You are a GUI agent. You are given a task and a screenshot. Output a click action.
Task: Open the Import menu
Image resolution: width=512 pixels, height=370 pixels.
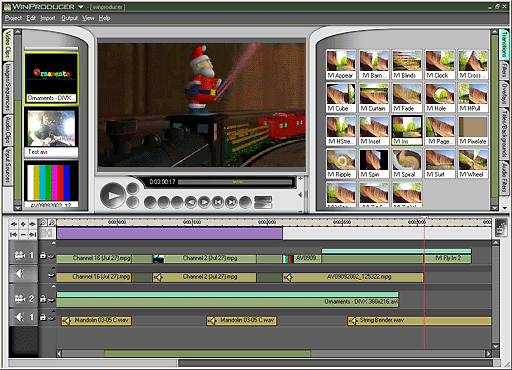pos(48,18)
